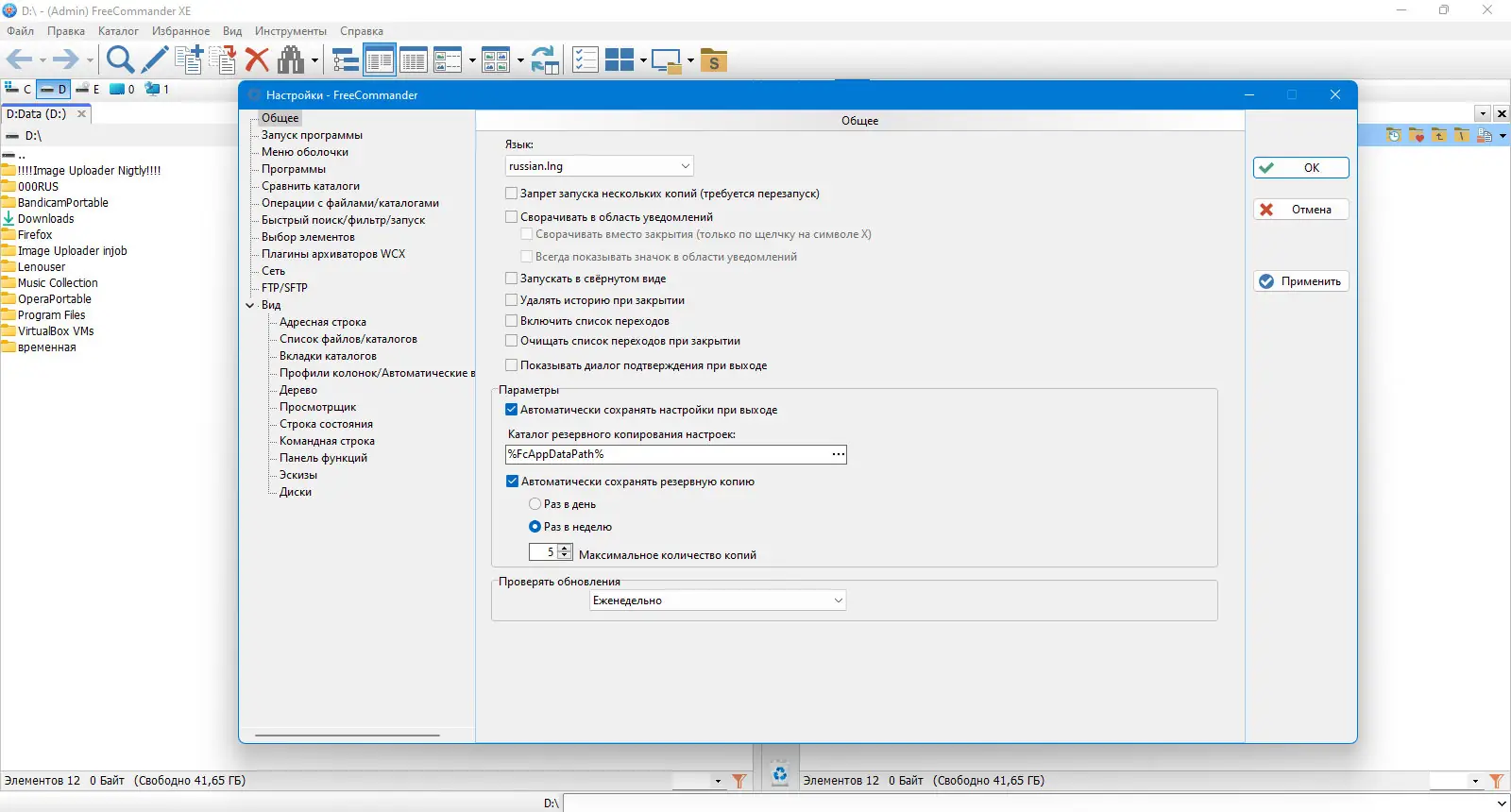Select the 'Раз в неделю' radio button
The image size is (1511, 812).
pyautogui.click(x=535, y=527)
